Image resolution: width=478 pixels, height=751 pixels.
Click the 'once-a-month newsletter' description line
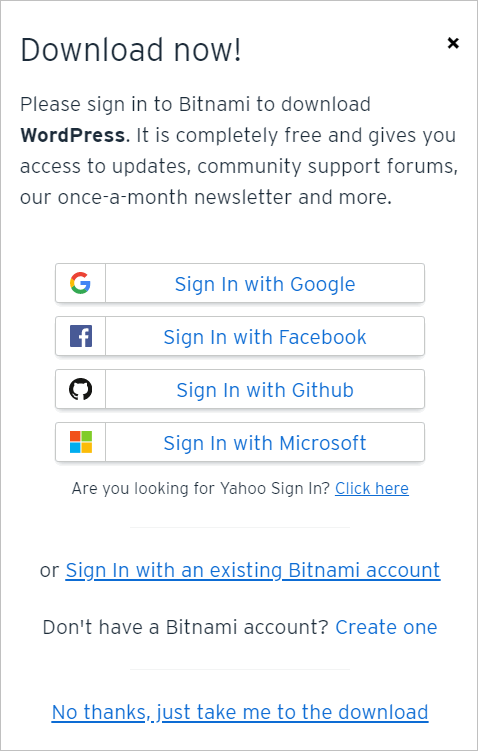(206, 197)
